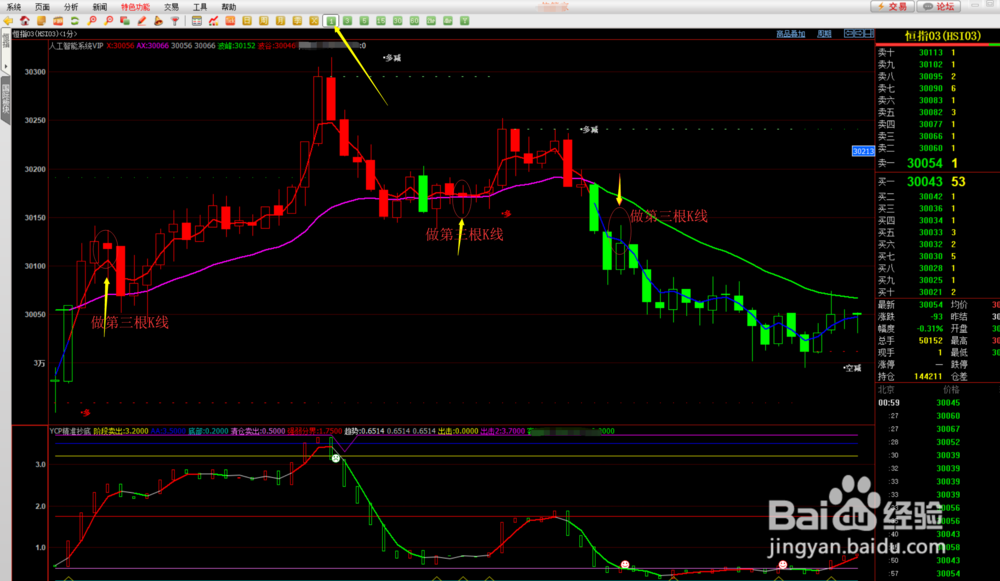
Task: Click the orange tick chart icon after the line chart icon
Action: [230, 21]
